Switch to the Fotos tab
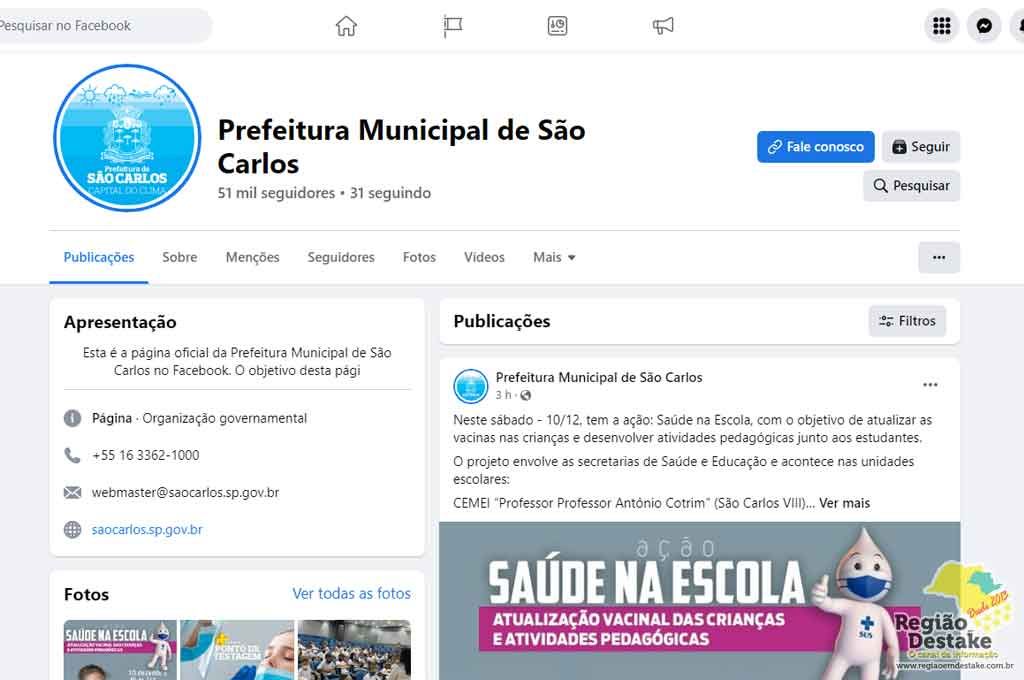Viewport: 1024px width, 680px height. [419, 257]
